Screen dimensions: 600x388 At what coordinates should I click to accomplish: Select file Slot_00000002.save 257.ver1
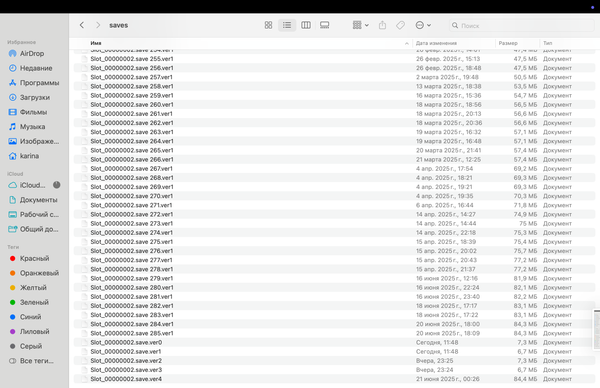pyautogui.click(x=334, y=77)
